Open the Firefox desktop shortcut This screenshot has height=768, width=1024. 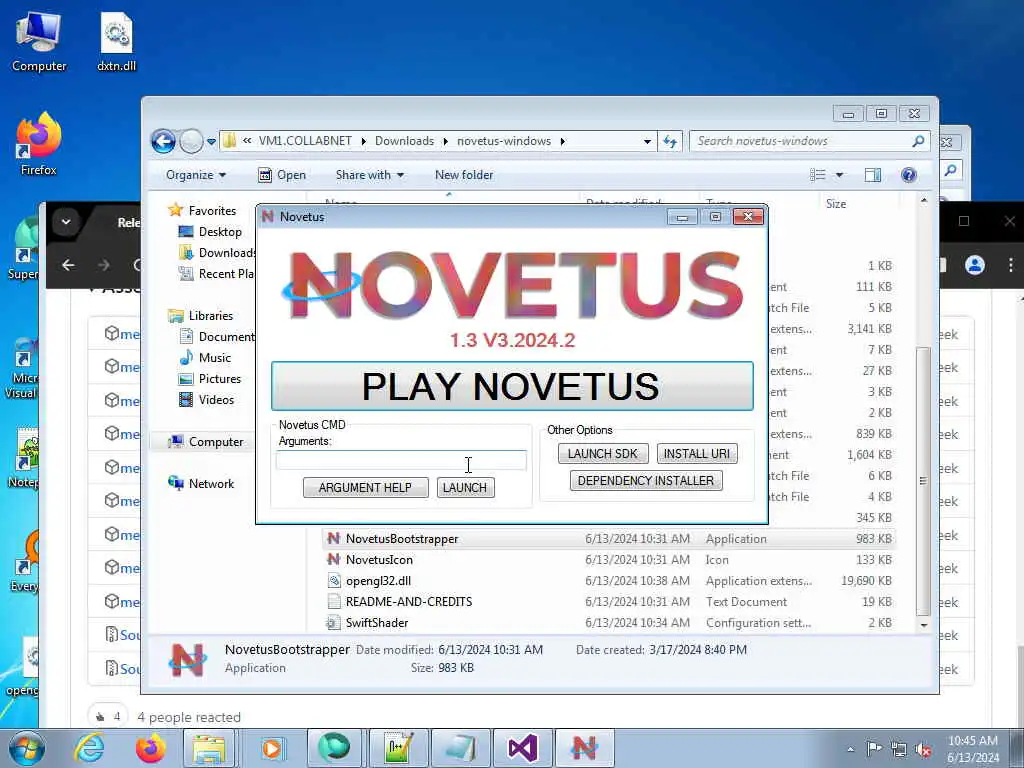39,144
